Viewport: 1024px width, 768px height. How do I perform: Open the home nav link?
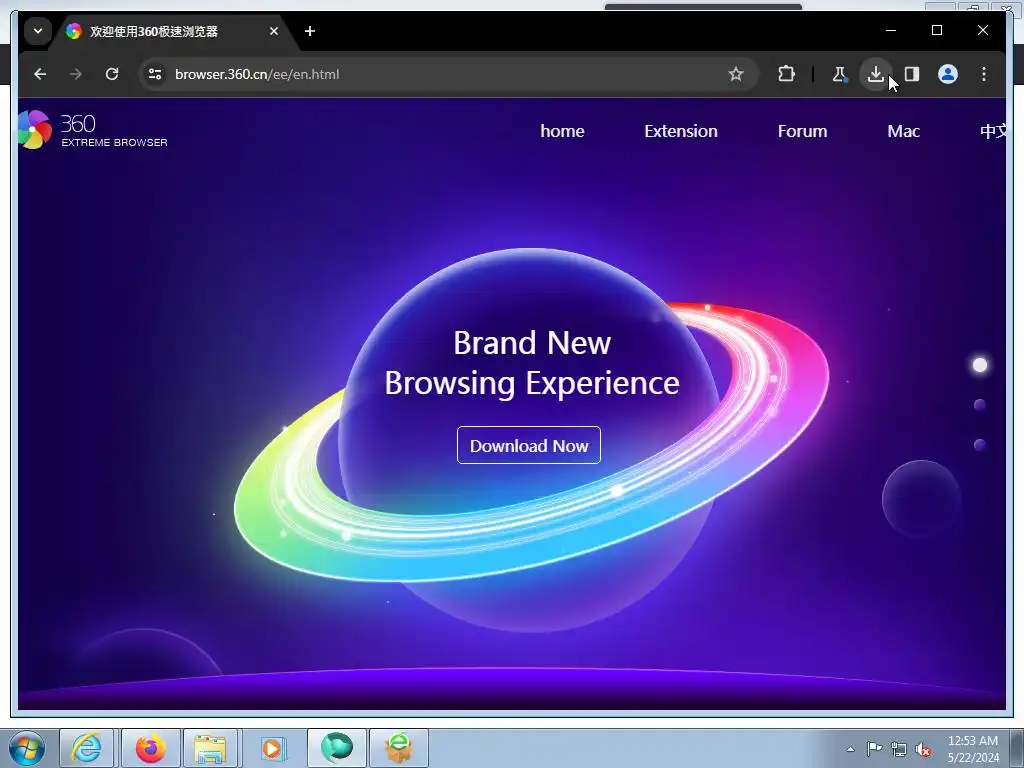click(x=562, y=131)
